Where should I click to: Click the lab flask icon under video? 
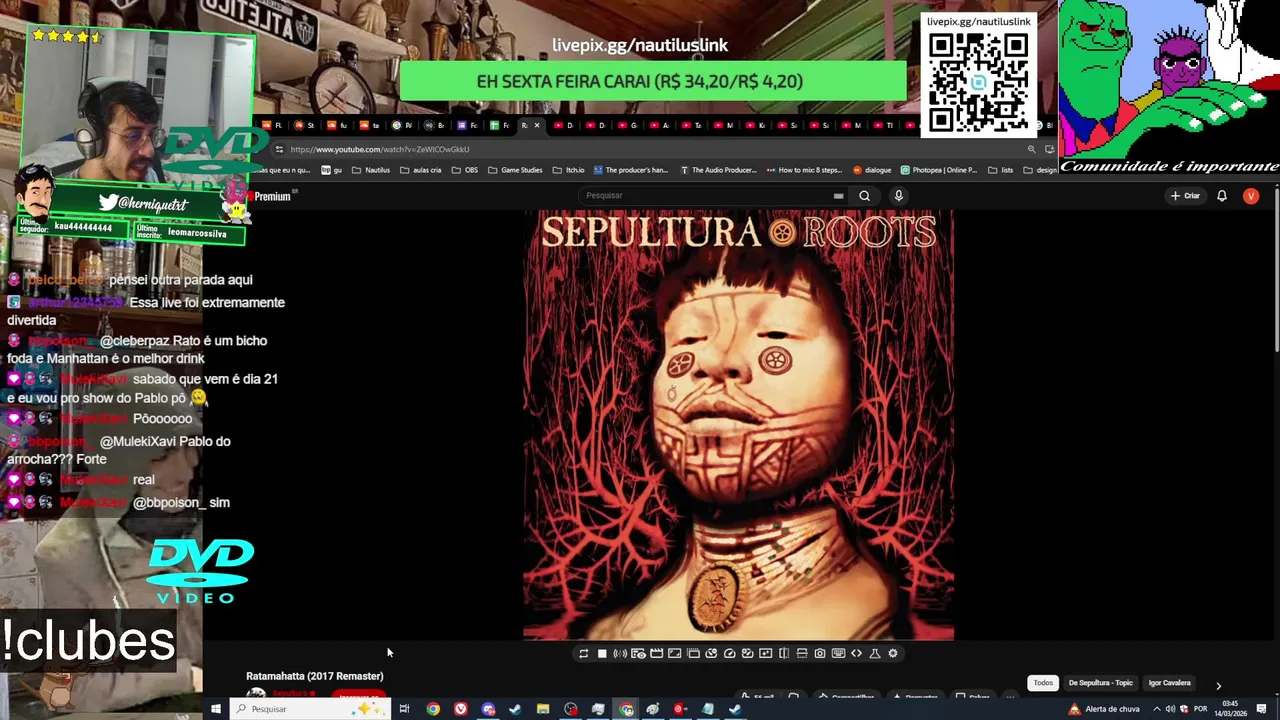pos(875,653)
